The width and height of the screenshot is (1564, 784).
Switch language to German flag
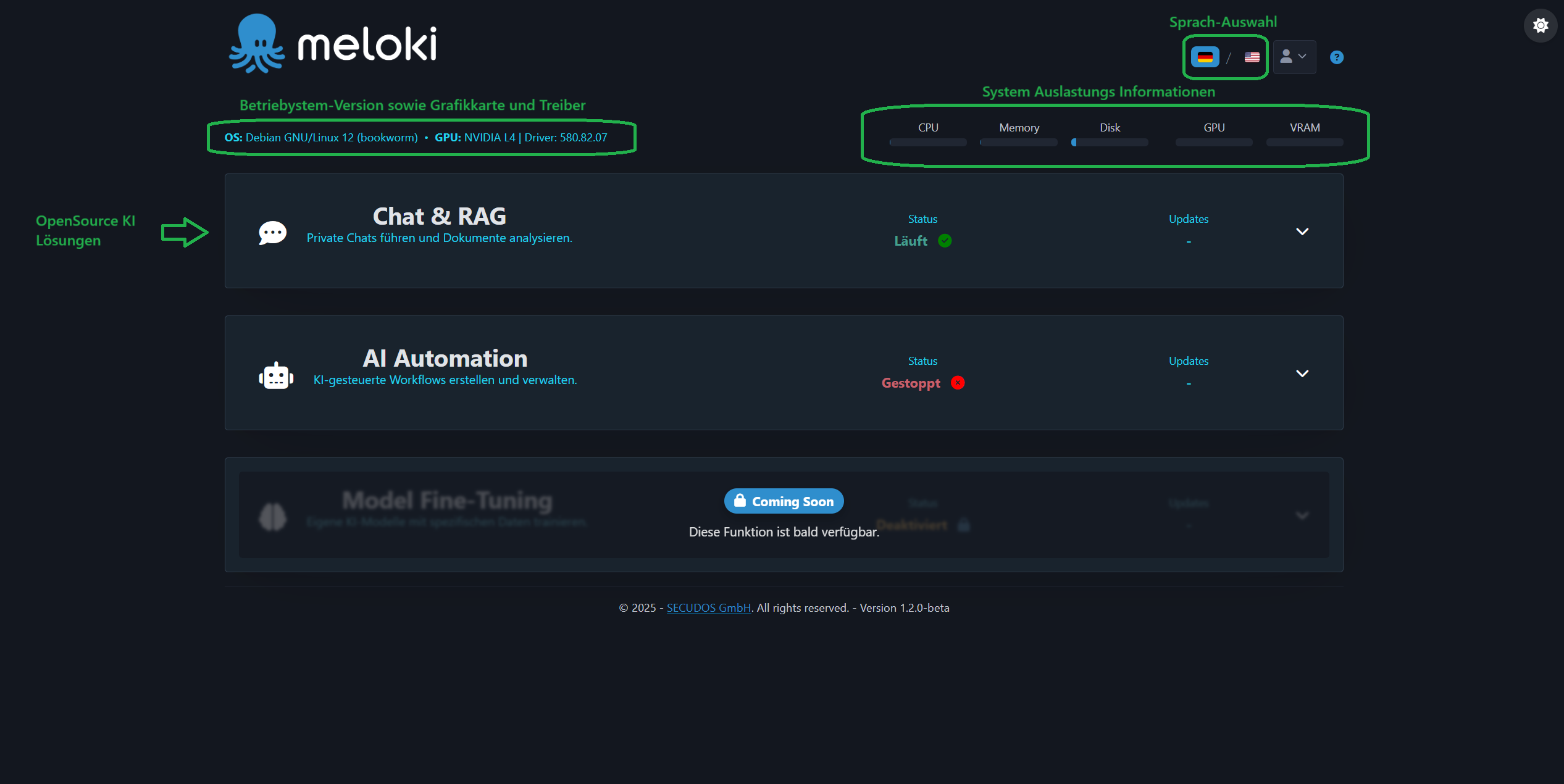pos(1205,57)
